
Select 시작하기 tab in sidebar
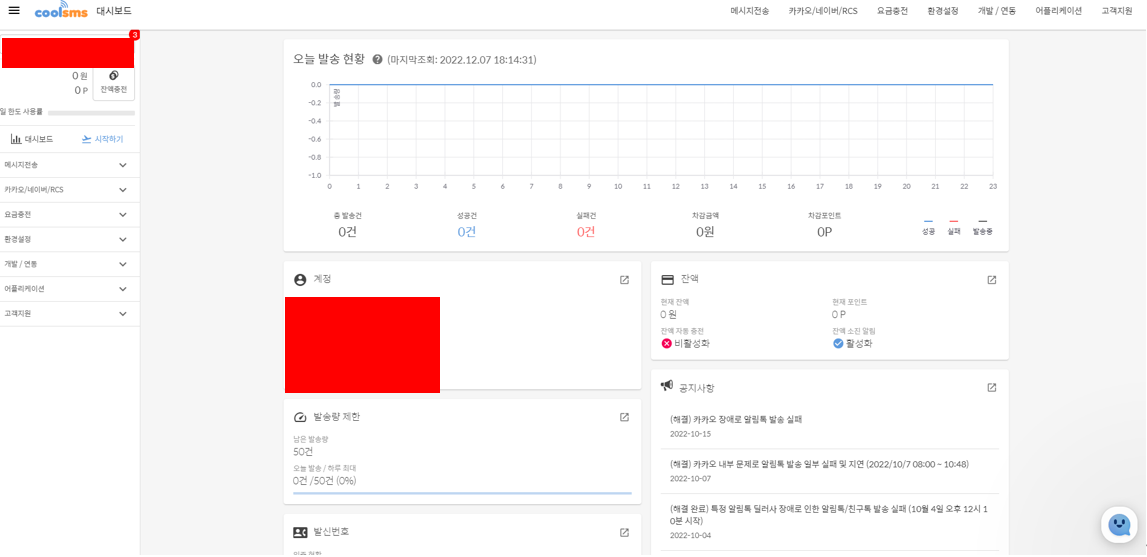pos(102,139)
